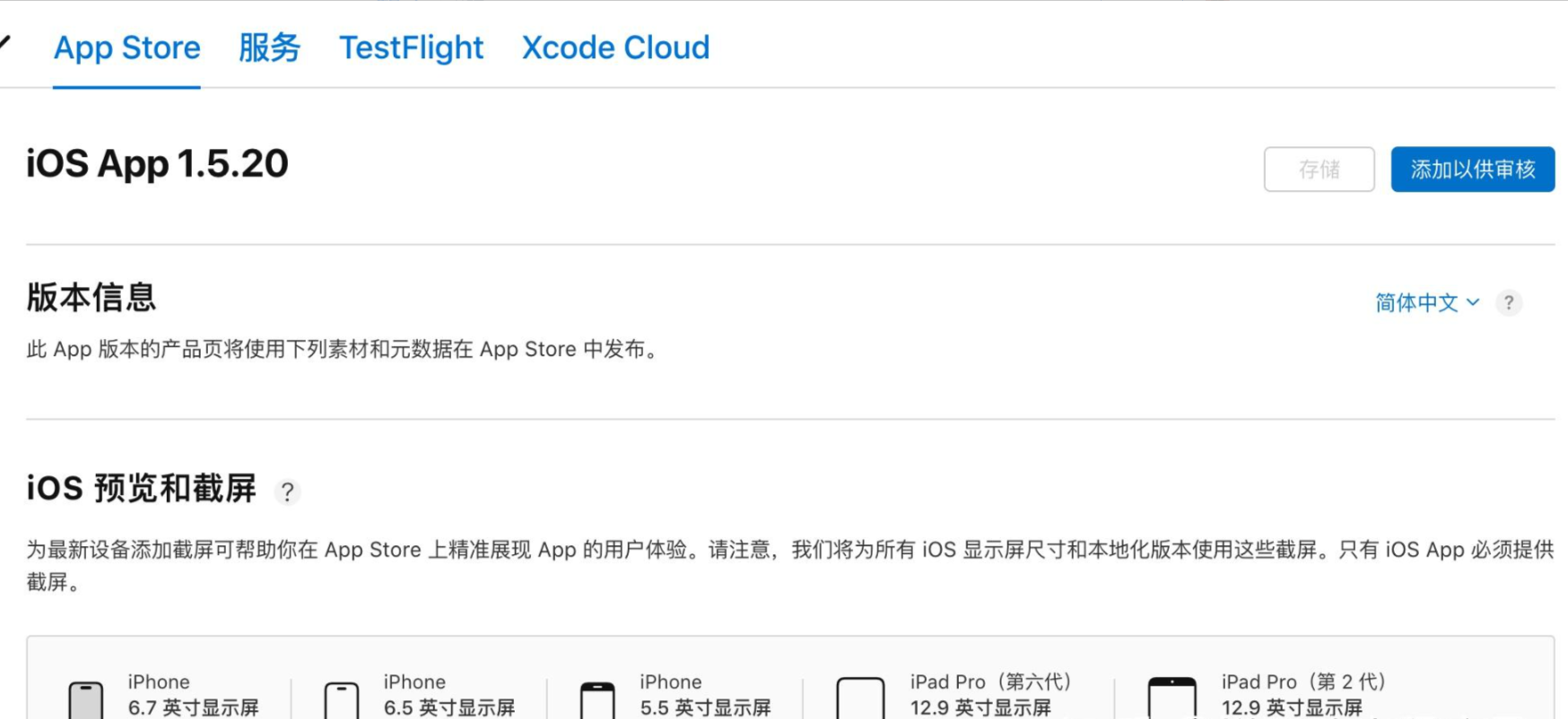Switch to the TestFlight tab

[x=411, y=48]
